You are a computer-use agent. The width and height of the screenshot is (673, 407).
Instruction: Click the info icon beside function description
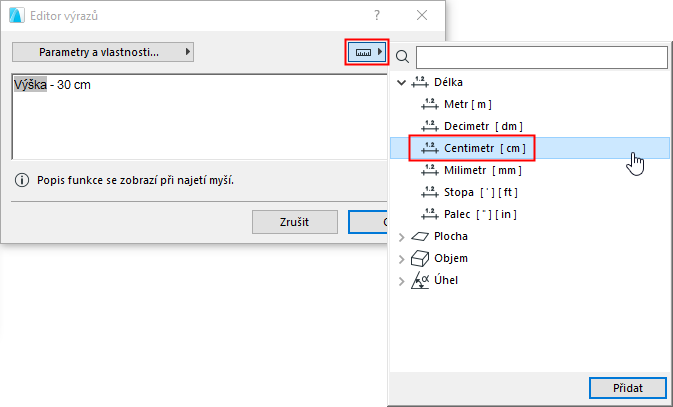click(x=21, y=180)
